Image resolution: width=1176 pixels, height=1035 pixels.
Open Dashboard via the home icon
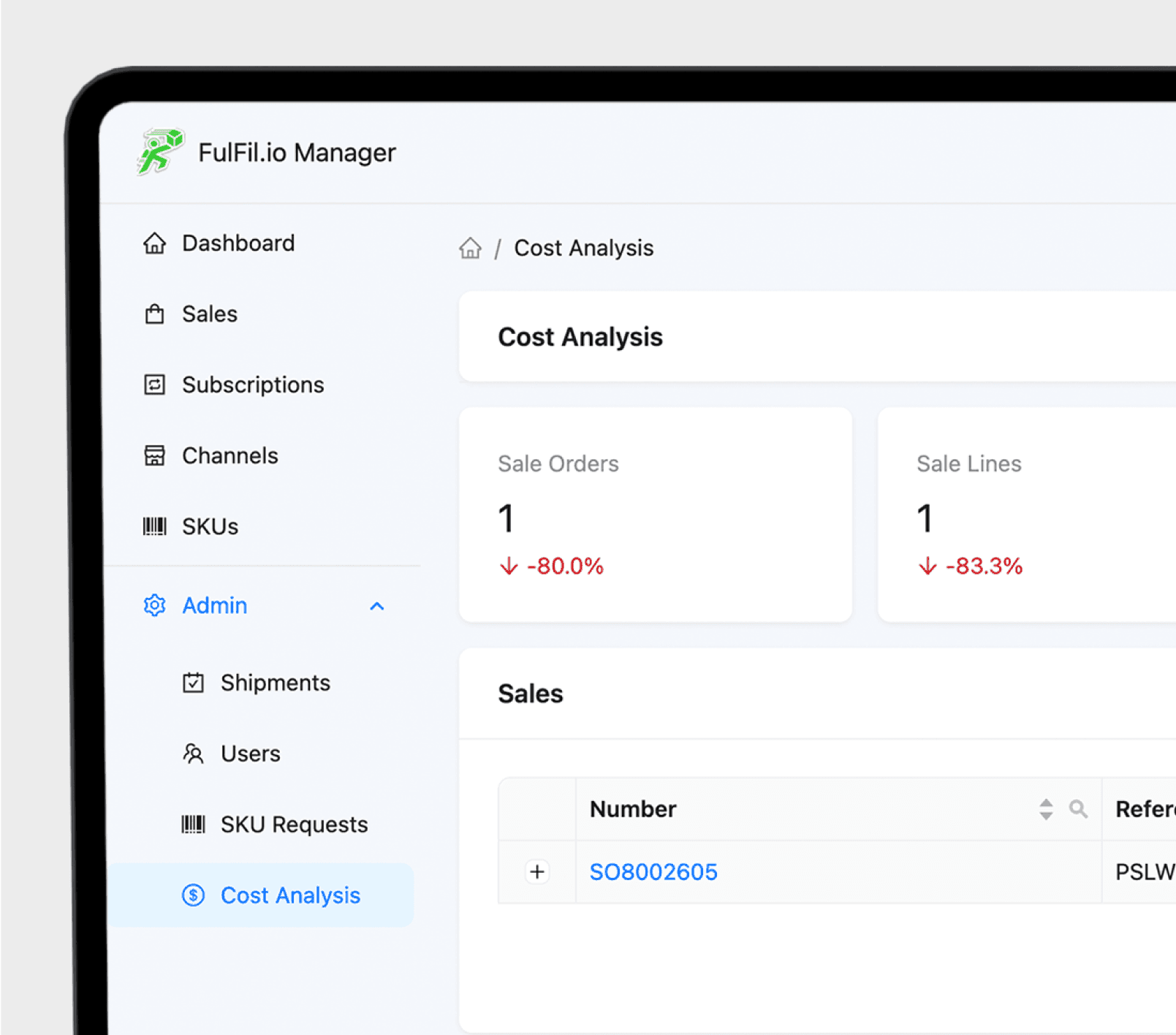(x=155, y=243)
